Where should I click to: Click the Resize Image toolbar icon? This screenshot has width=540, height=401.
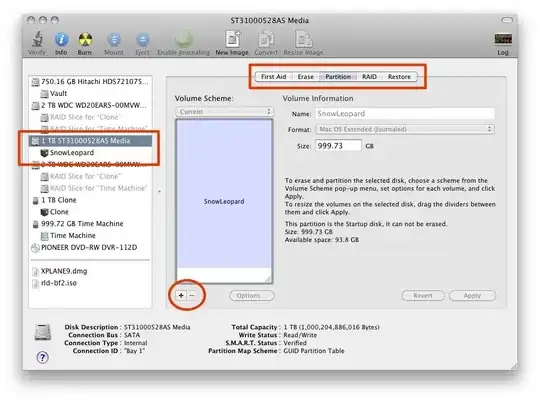(x=303, y=39)
